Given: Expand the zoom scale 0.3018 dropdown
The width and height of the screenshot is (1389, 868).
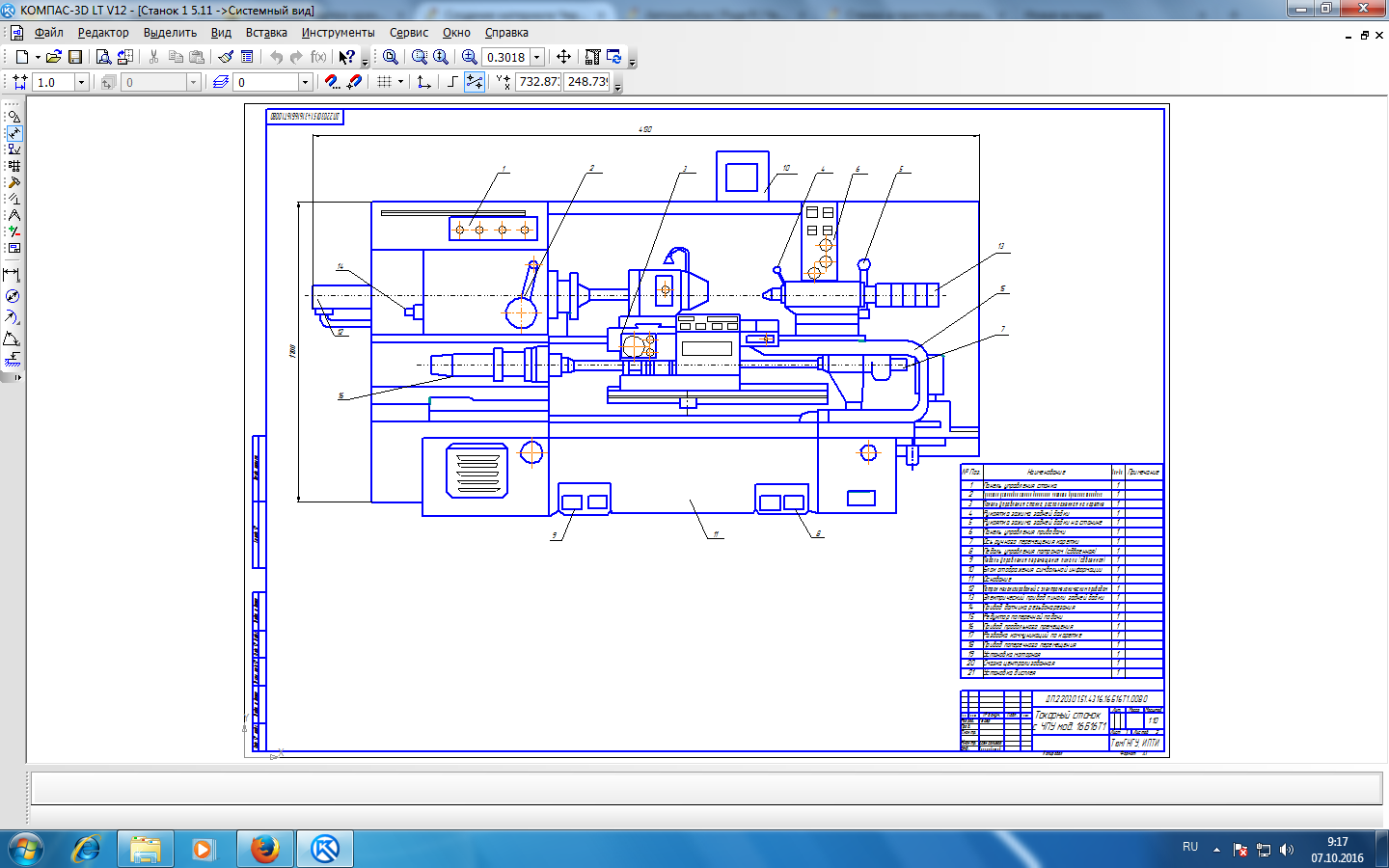Looking at the screenshot, I should point(537,57).
